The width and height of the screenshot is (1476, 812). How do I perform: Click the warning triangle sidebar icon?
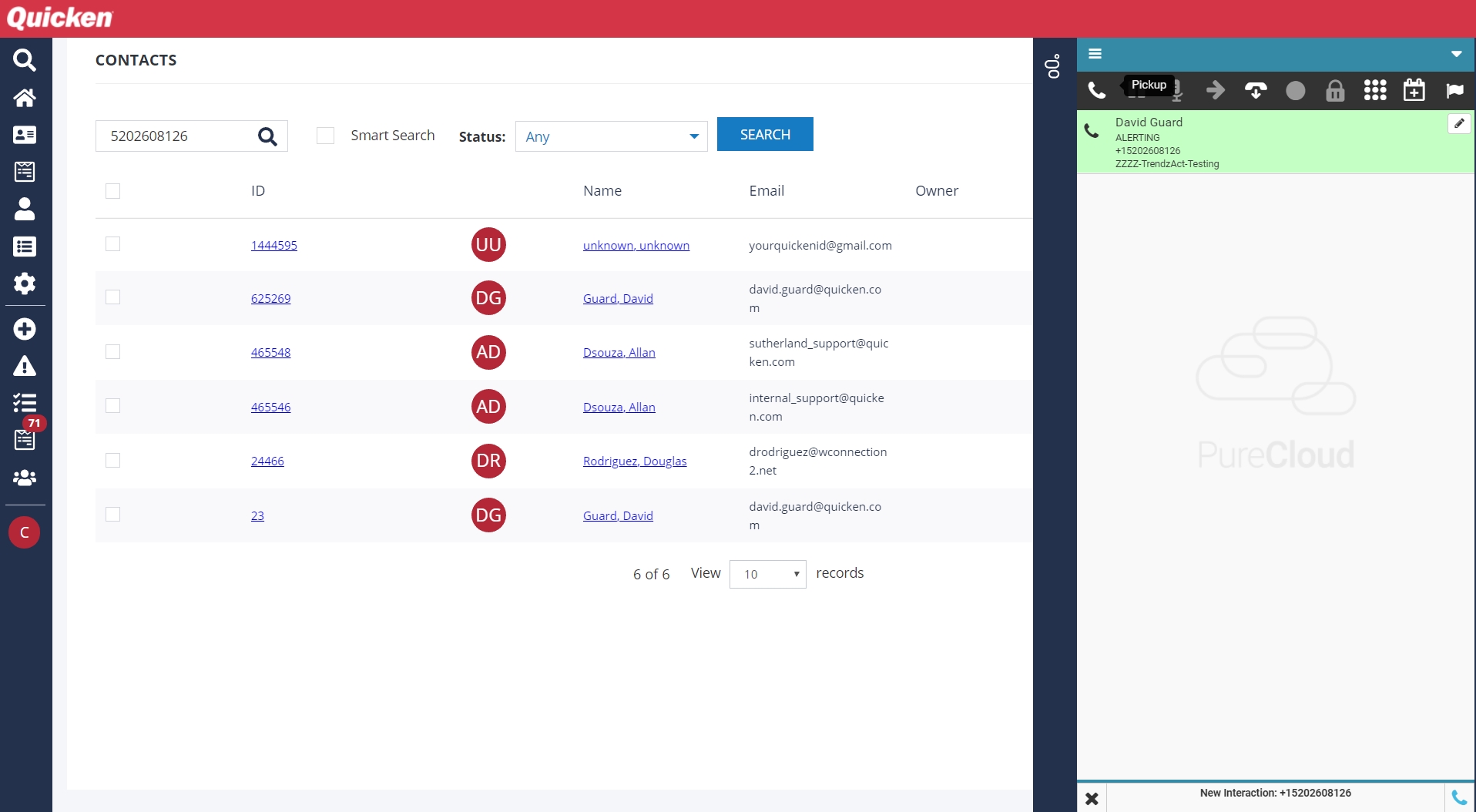[25, 367]
